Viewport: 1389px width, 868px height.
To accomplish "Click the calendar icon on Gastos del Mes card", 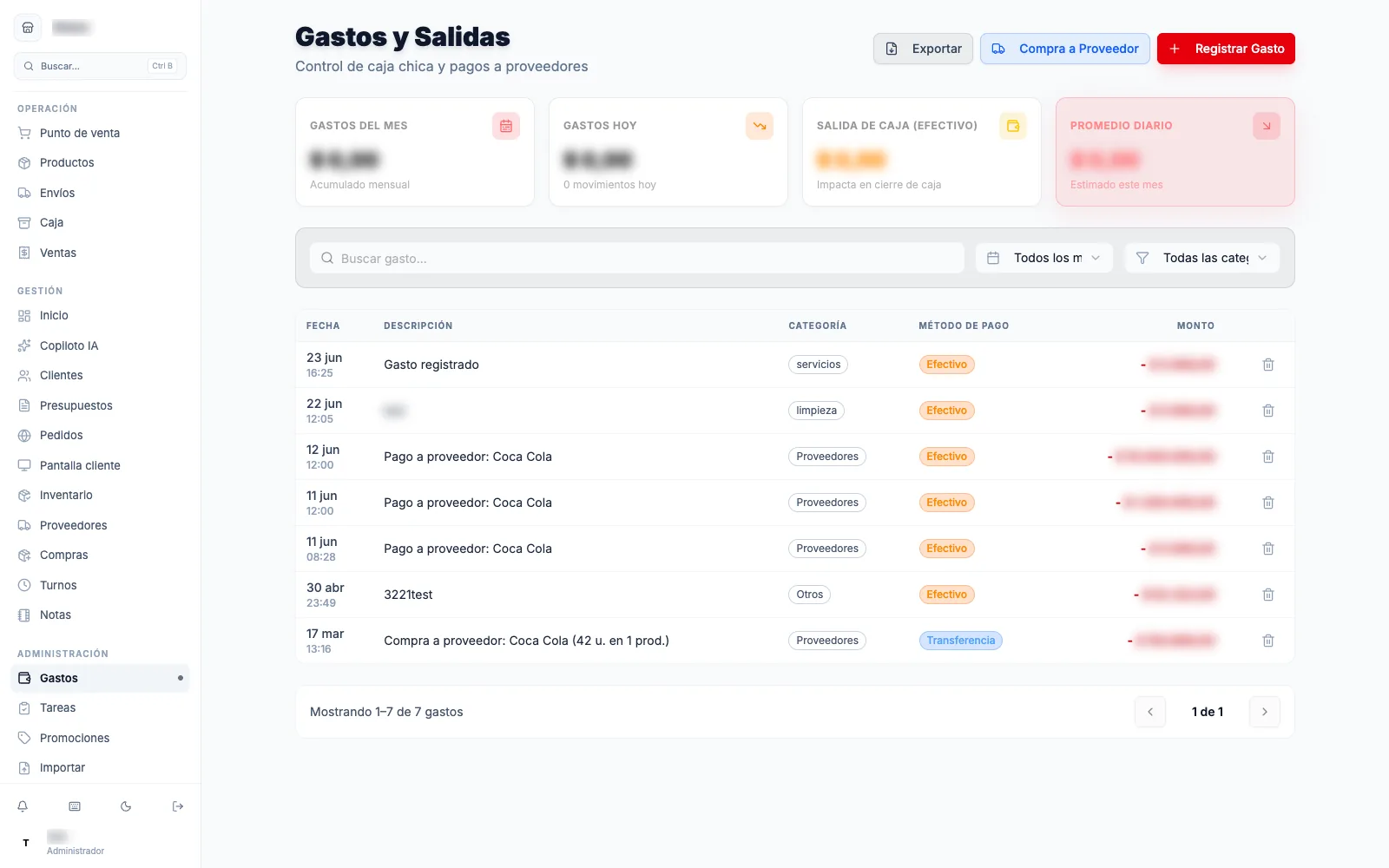I will tap(506, 126).
